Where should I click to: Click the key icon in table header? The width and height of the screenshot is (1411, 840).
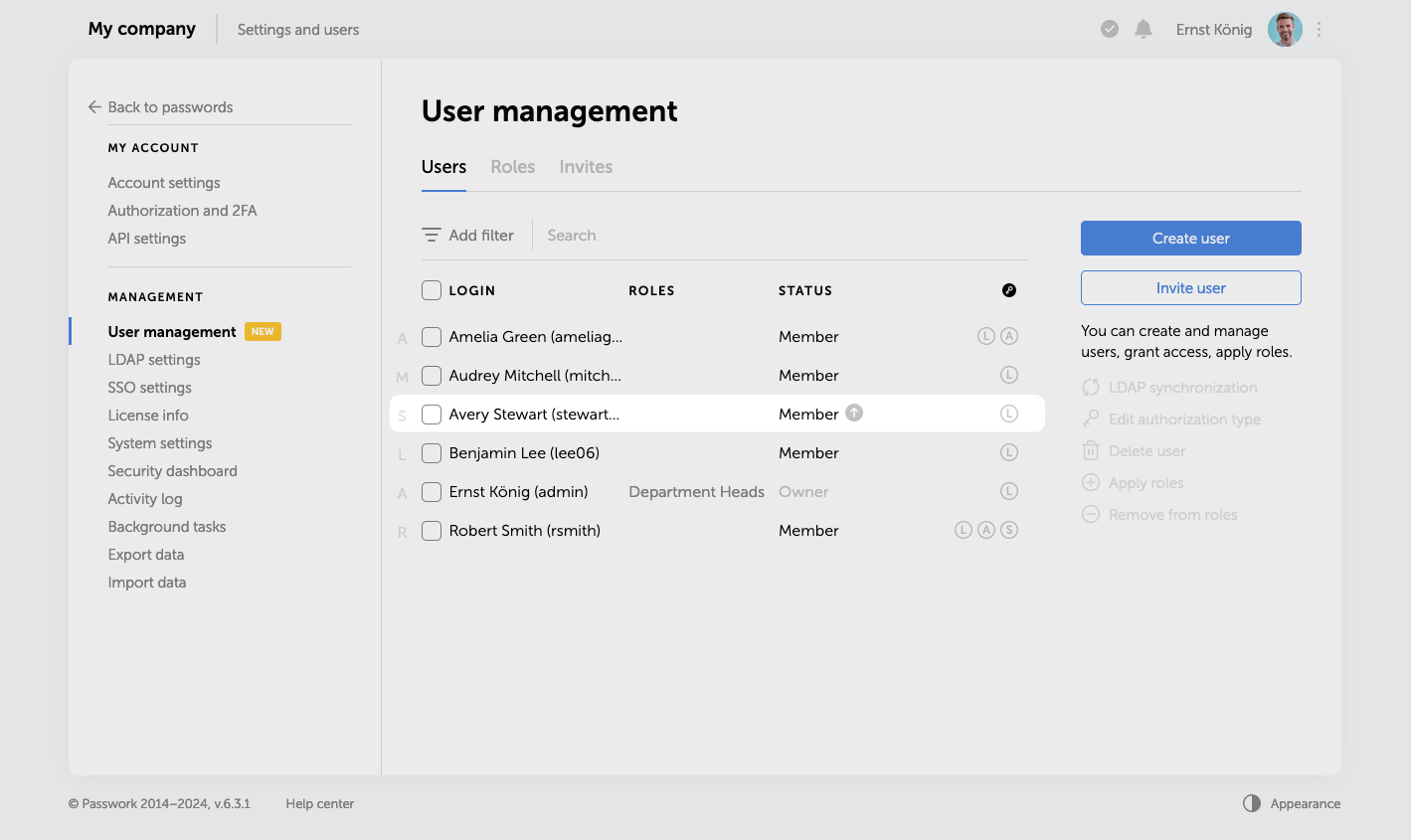pos(1009,290)
